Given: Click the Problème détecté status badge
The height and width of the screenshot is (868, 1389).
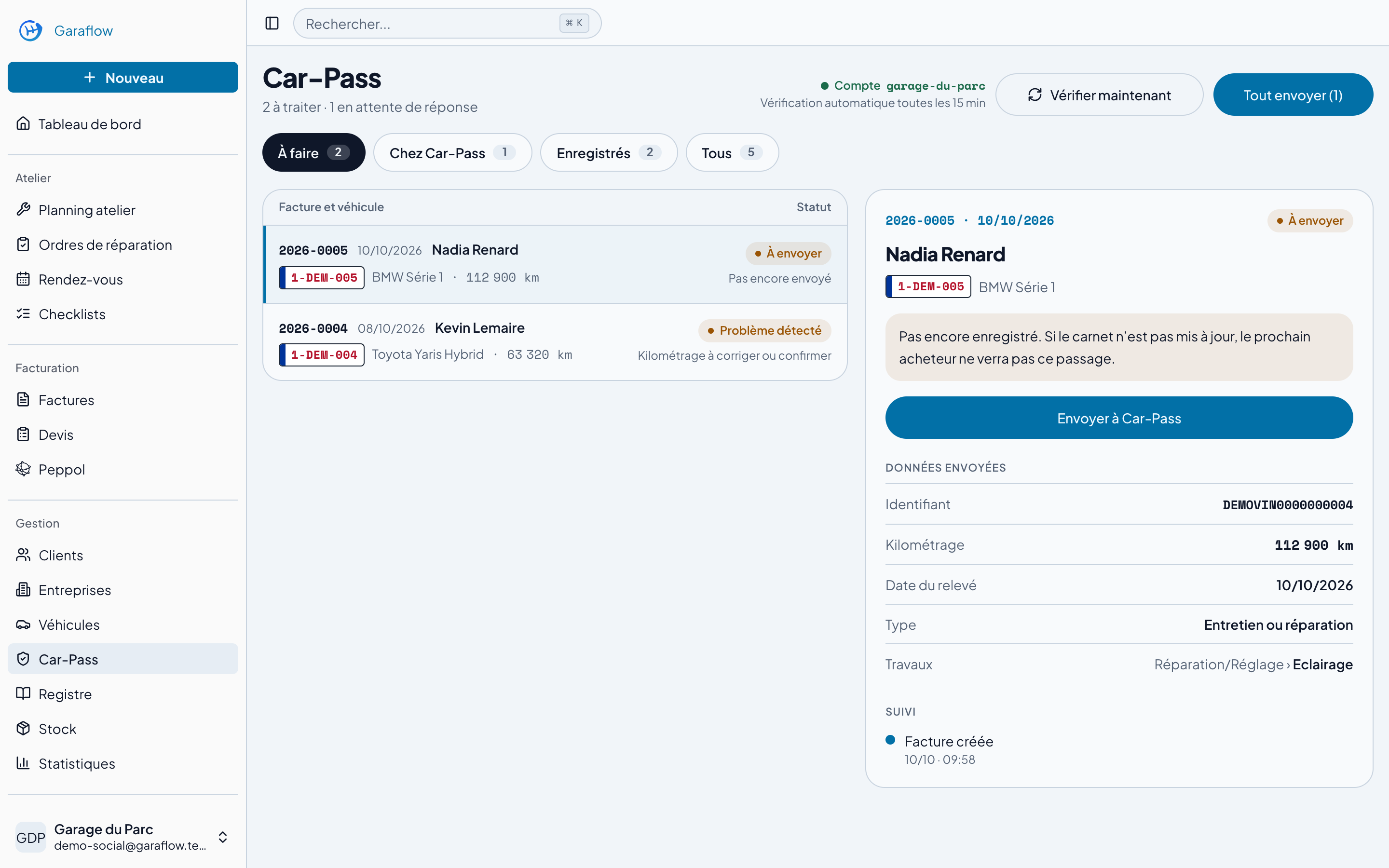Looking at the screenshot, I should tap(764, 331).
